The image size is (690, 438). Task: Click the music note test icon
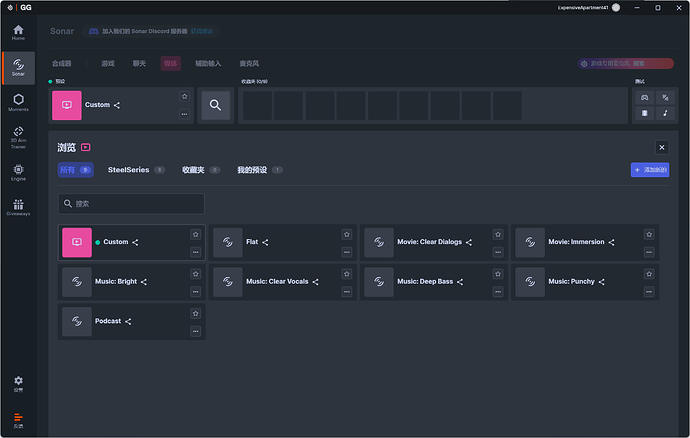(665, 113)
